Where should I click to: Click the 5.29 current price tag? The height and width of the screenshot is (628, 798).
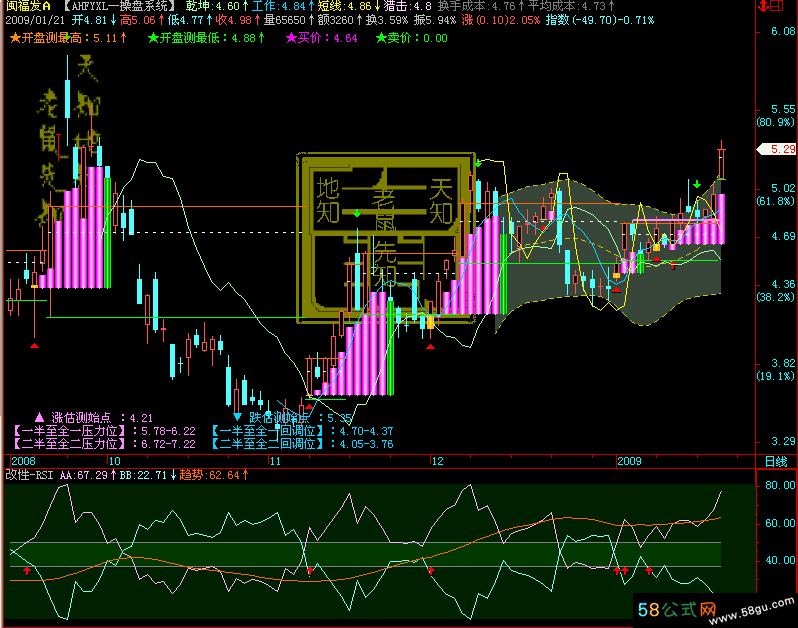(779, 149)
